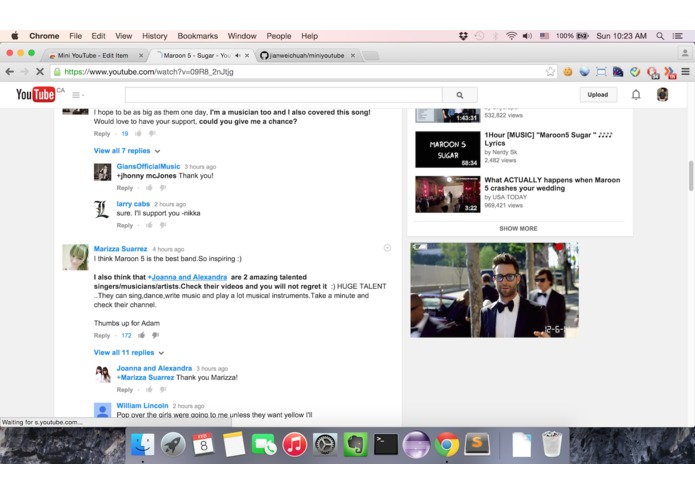Bookmark page with the star icon
This screenshot has height=494, width=695.
coord(550,71)
